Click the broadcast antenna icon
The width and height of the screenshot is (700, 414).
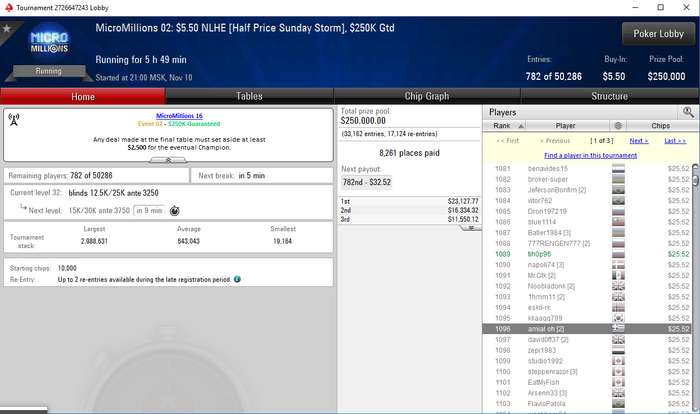click(14, 119)
